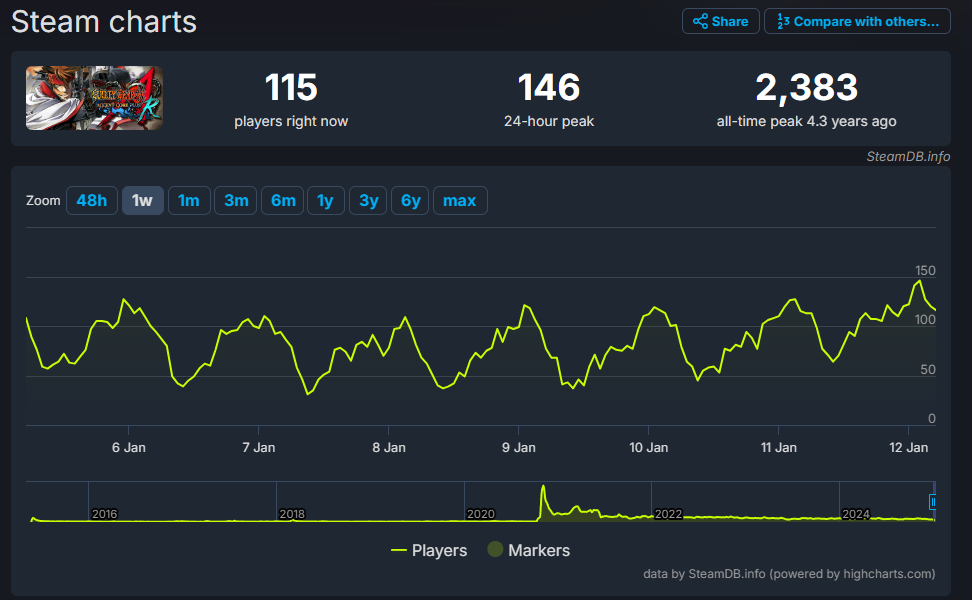Choose the 1y zoom option
Screen dimensions: 972x600
pos(325,200)
